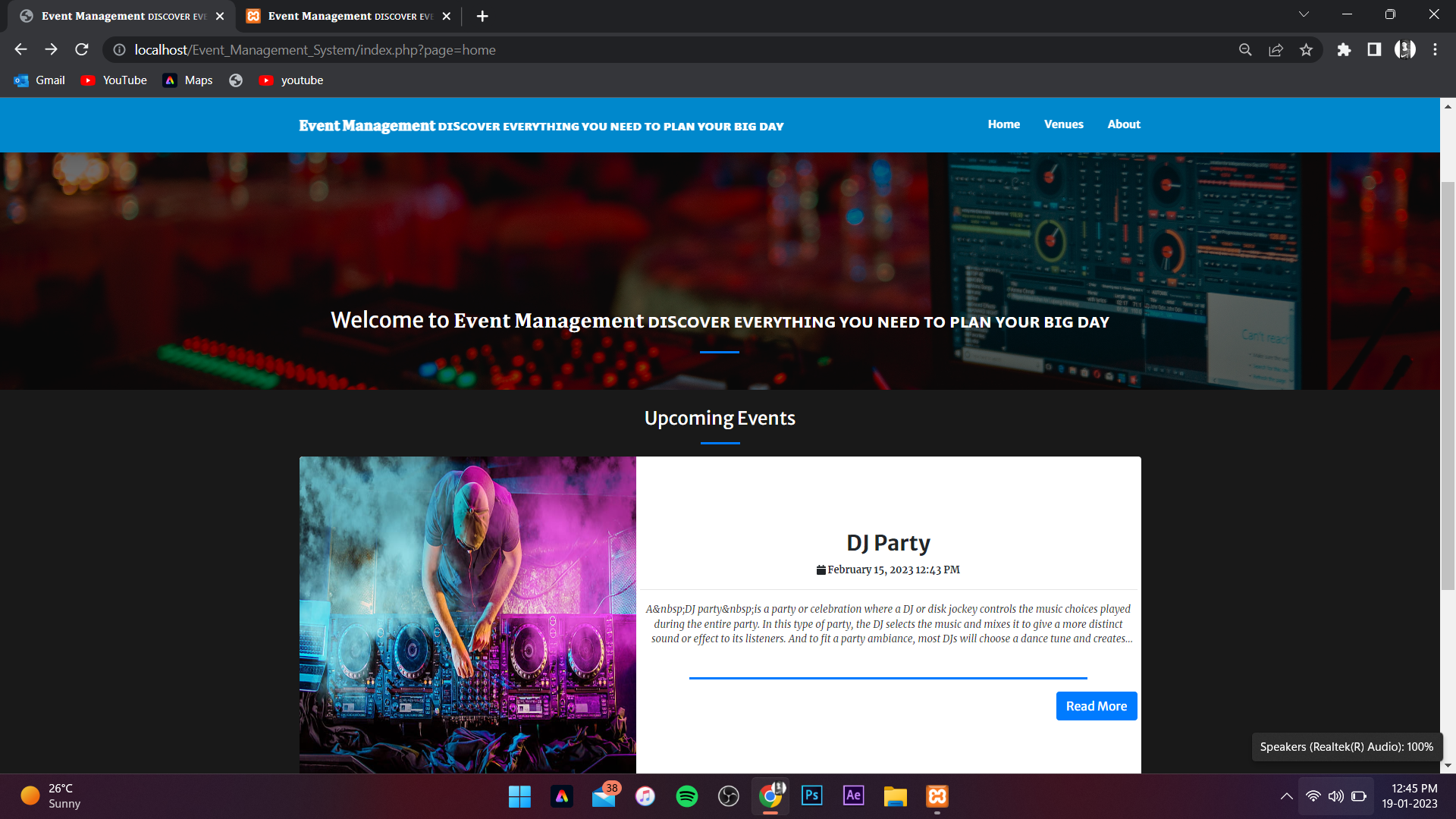
Task: Click the Read More button
Action: [x=1096, y=706]
